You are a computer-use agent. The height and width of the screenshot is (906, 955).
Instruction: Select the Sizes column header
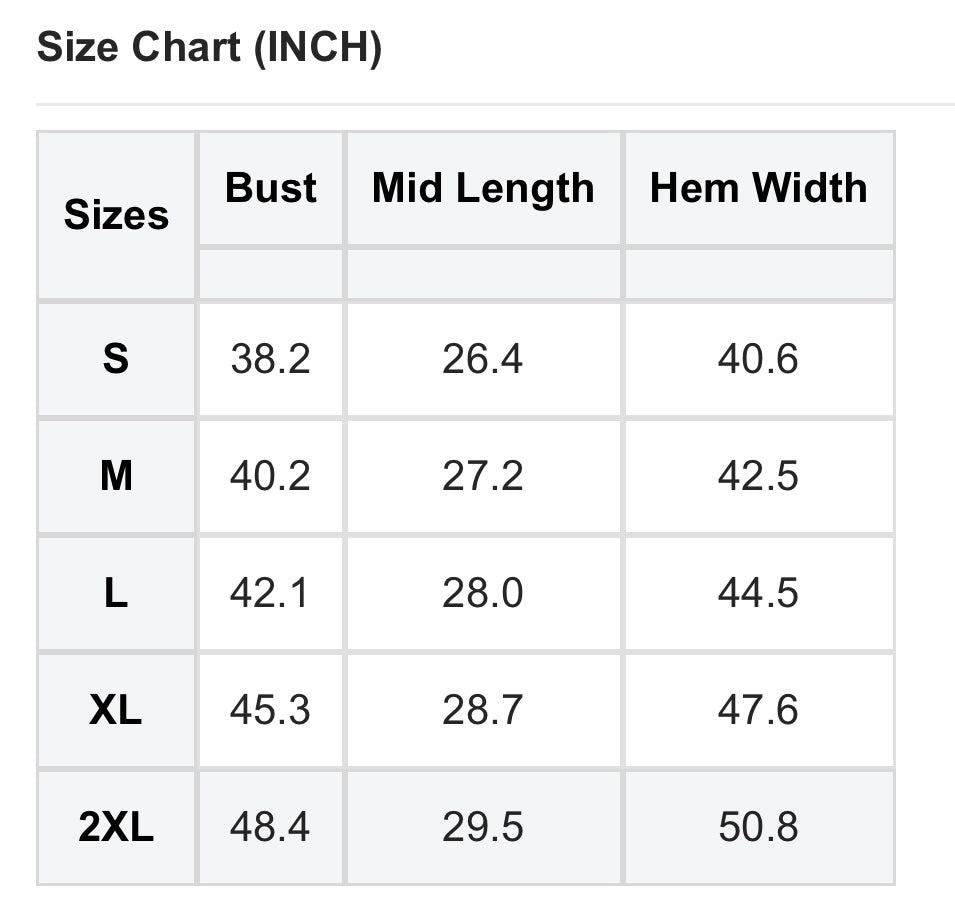tap(116, 215)
